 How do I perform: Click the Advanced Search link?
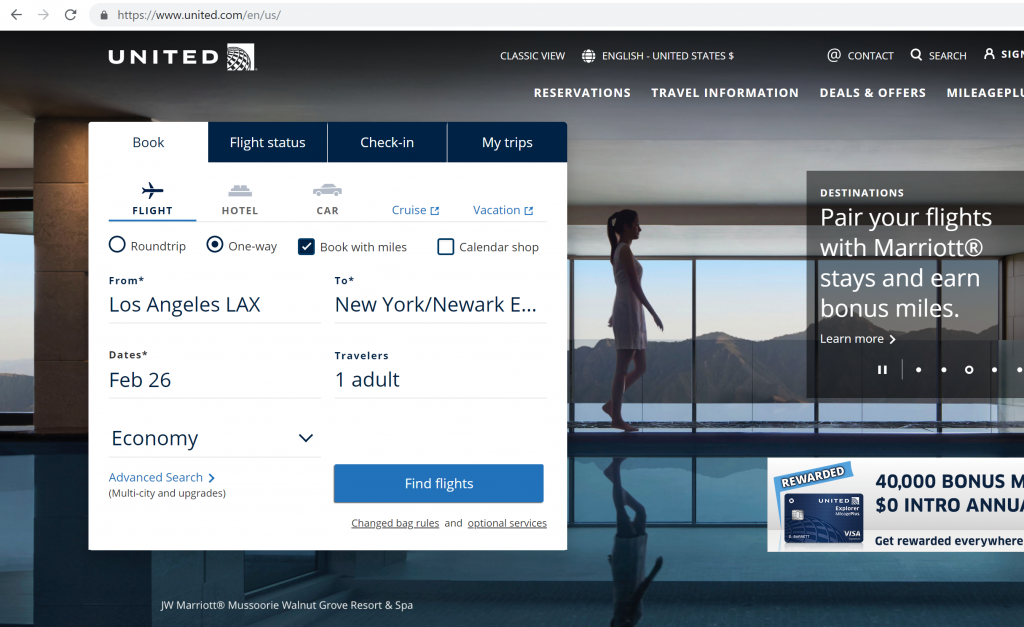click(x=155, y=477)
